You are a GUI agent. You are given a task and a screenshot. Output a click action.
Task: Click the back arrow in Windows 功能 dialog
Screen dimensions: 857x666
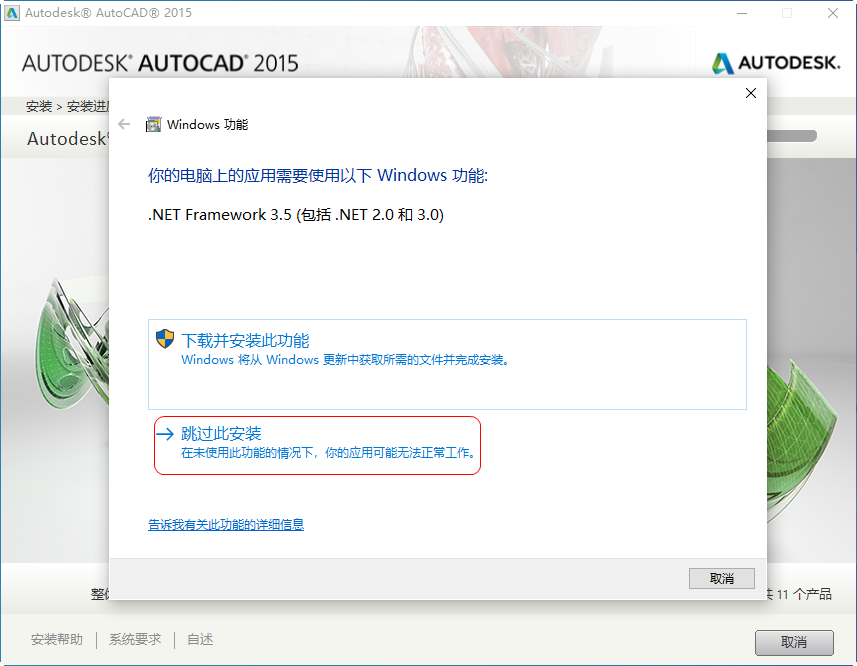pyautogui.click(x=124, y=125)
